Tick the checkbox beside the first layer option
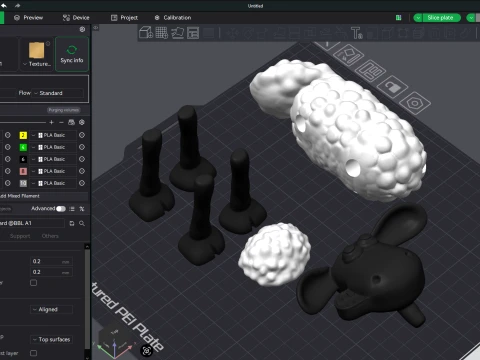The image size is (480, 360). (34, 353)
